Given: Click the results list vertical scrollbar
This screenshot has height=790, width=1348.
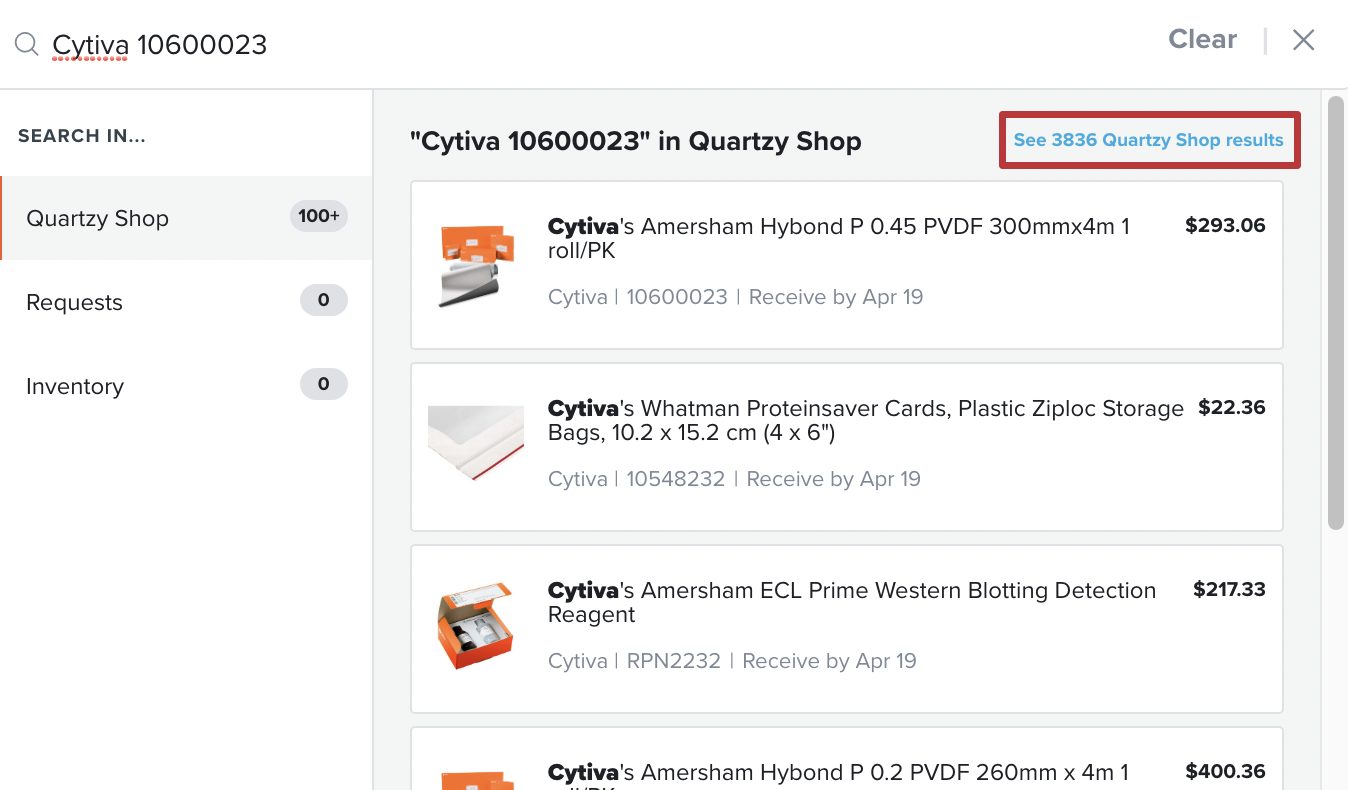Looking at the screenshot, I should click(1336, 312).
